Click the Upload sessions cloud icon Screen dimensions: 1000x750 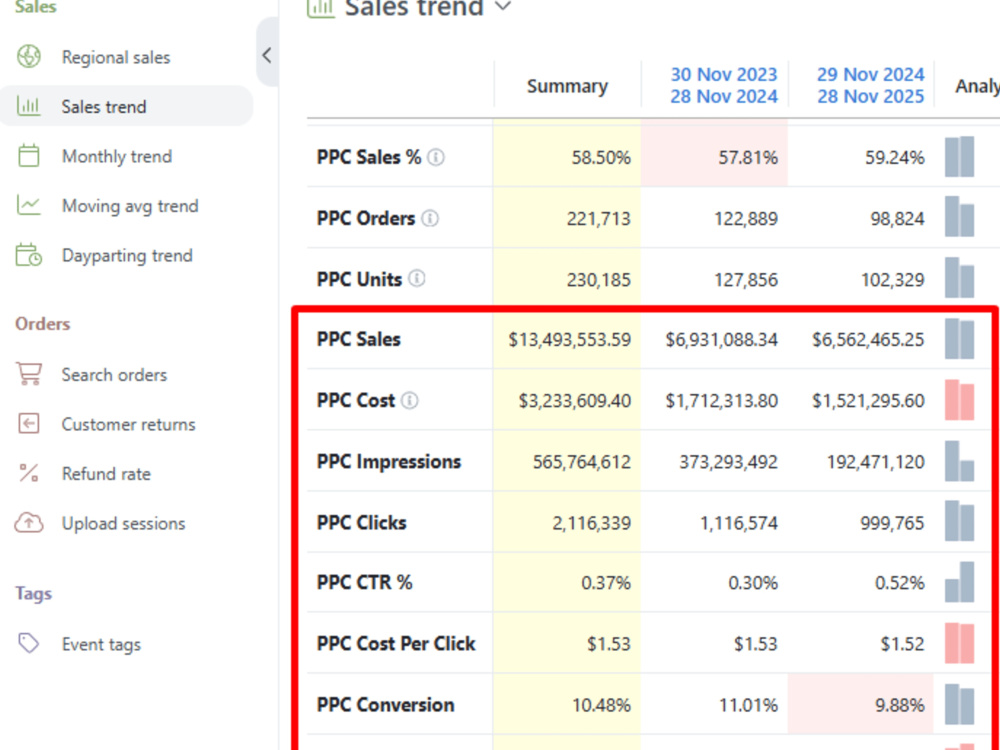click(29, 522)
